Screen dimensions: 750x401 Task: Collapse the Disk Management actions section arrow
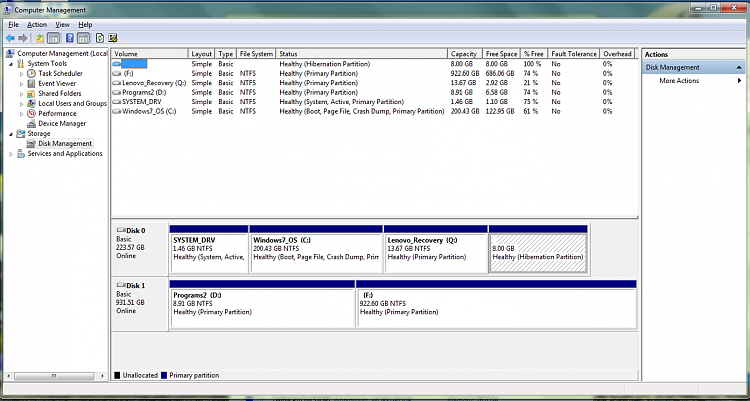[x=739, y=67]
